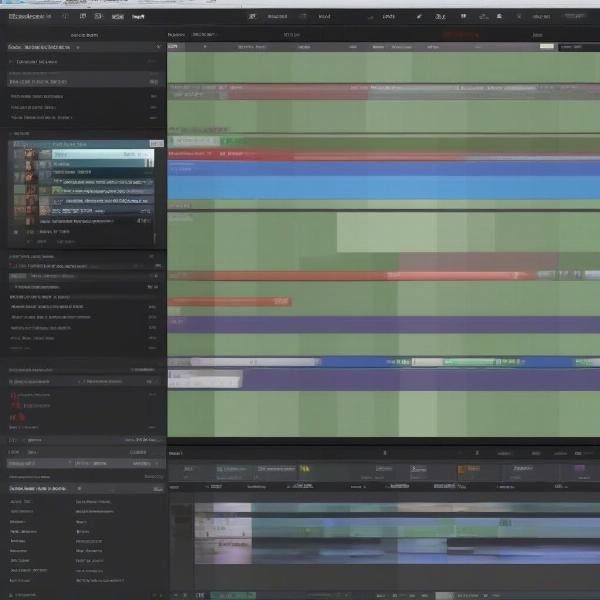Select the upper purple track bar
The image size is (600, 600).
(x=383, y=324)
